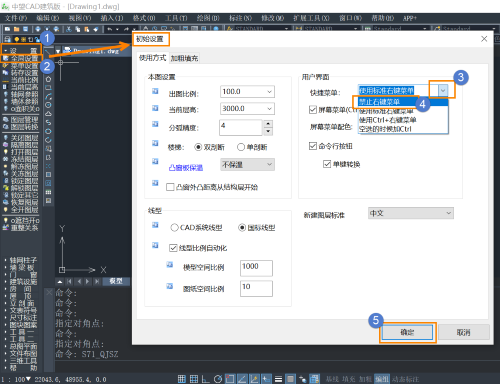Click 模型空间比例 input field

256,268
